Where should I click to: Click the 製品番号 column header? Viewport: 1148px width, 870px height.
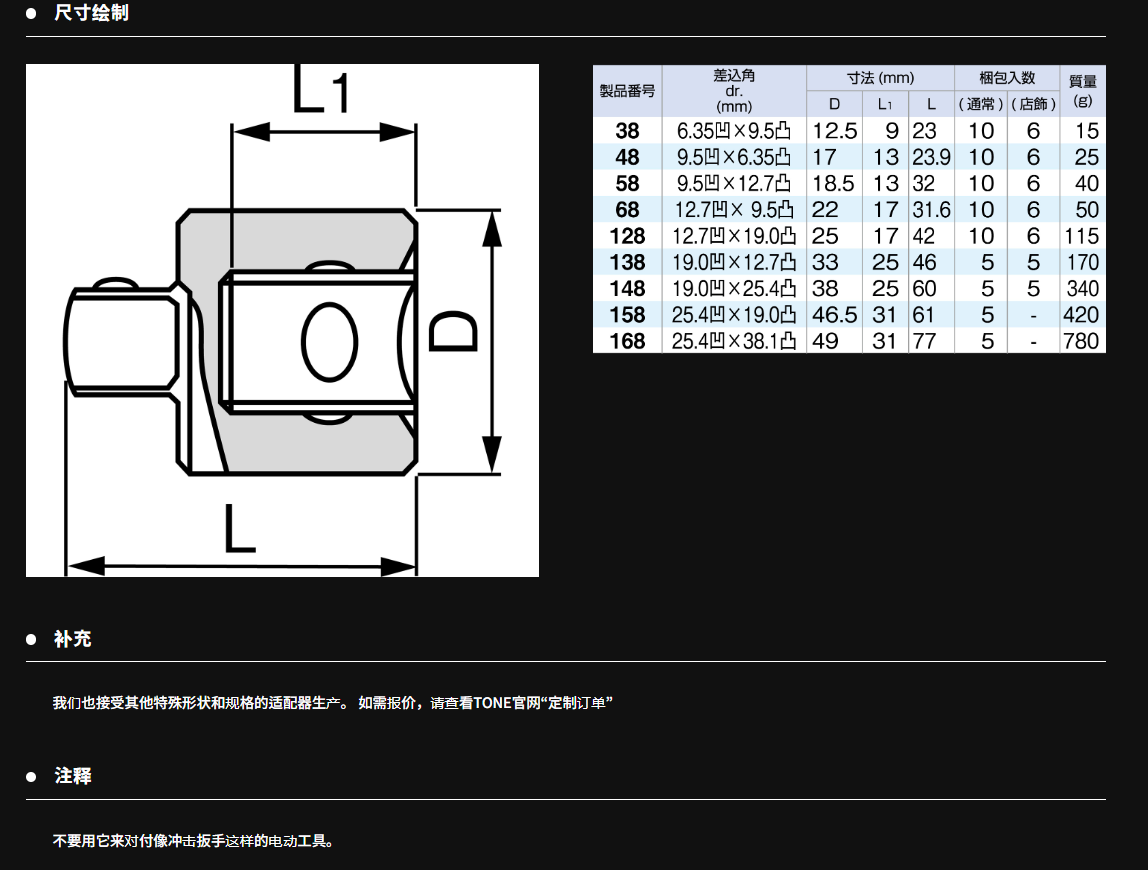(627, 90)
